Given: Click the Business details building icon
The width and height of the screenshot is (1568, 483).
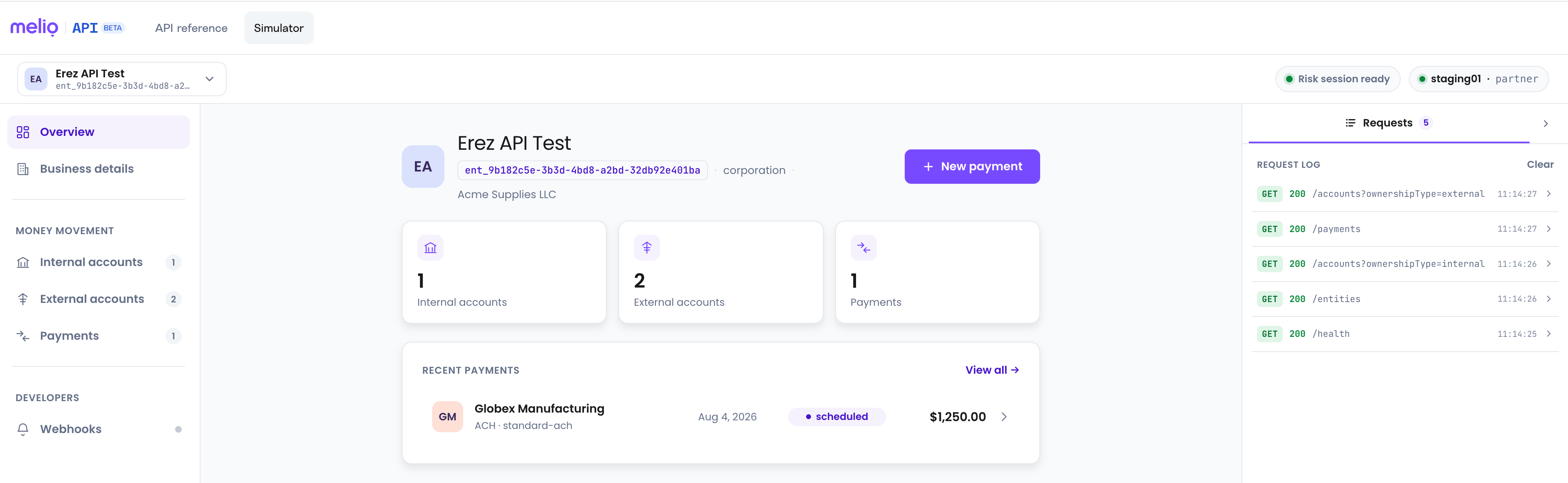Looking at the screenshot, I should click(x=23, y=169).
